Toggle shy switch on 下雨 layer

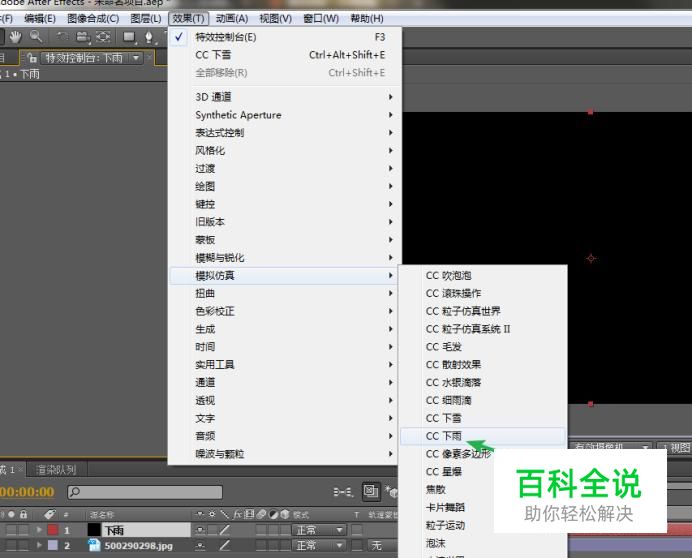200,530
